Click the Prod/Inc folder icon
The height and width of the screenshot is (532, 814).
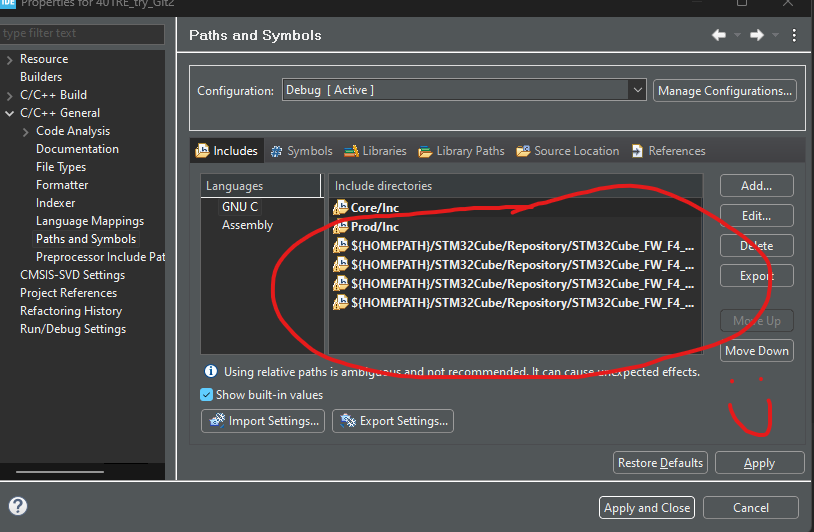point(341,226)
